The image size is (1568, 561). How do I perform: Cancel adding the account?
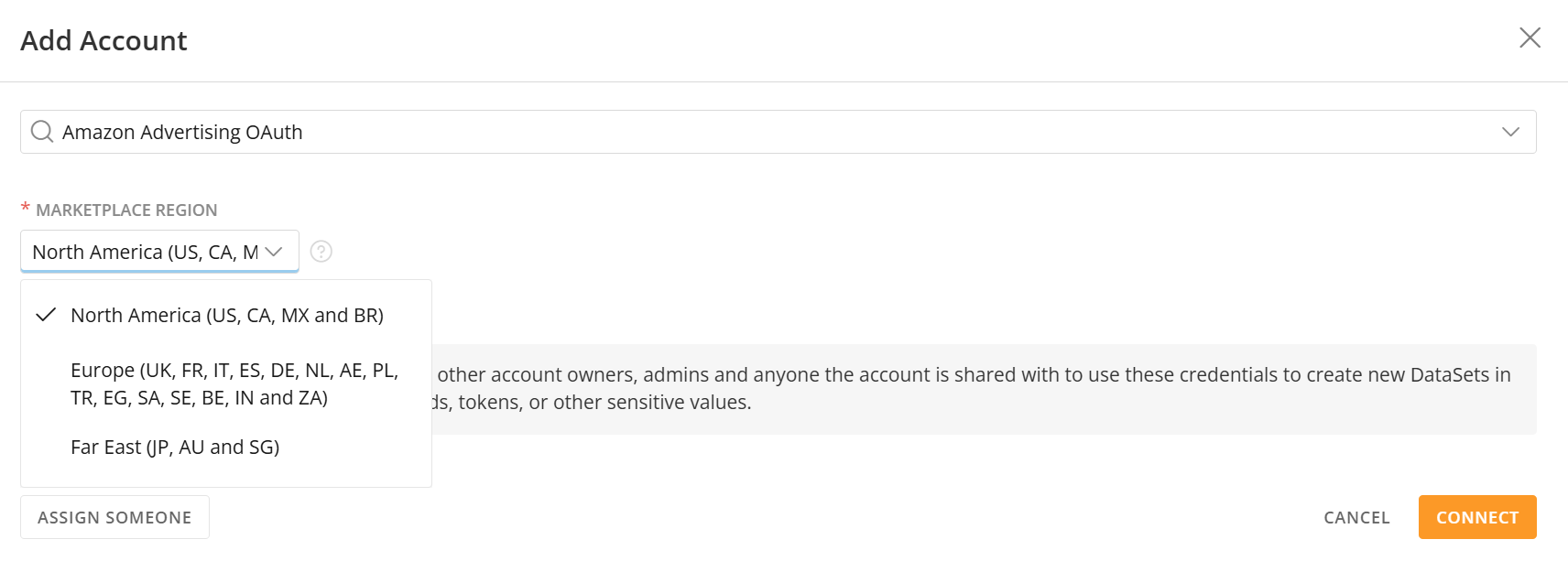1356,517
